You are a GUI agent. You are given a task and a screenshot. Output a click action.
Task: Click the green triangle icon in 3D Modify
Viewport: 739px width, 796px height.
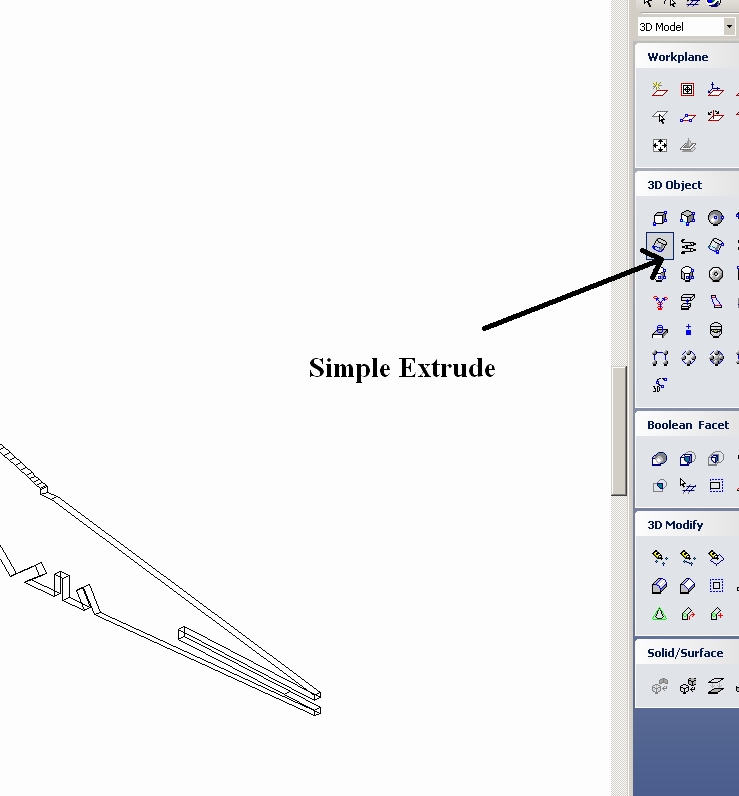(x=660, y=614)
